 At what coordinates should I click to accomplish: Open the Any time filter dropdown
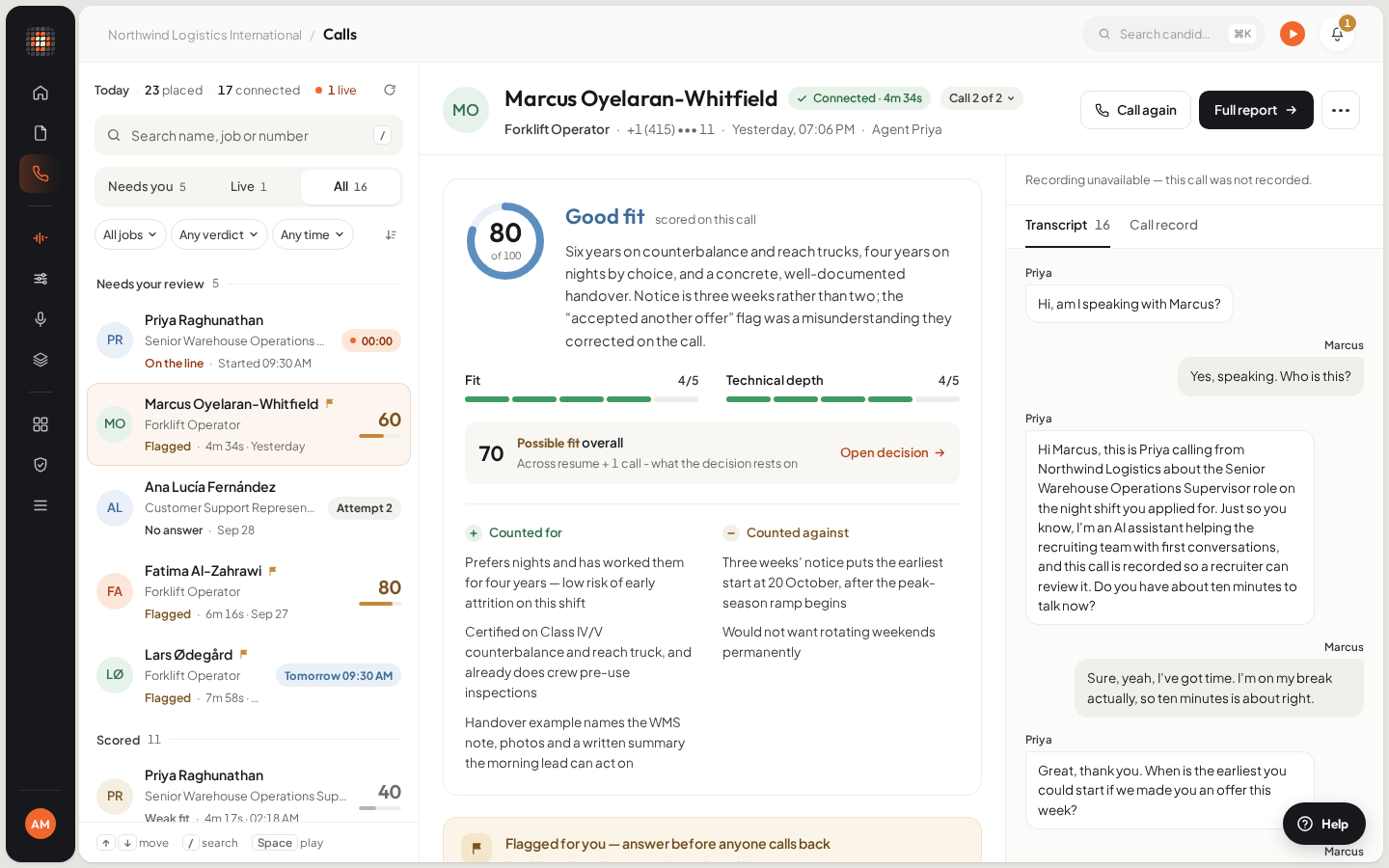coord(313,234)
